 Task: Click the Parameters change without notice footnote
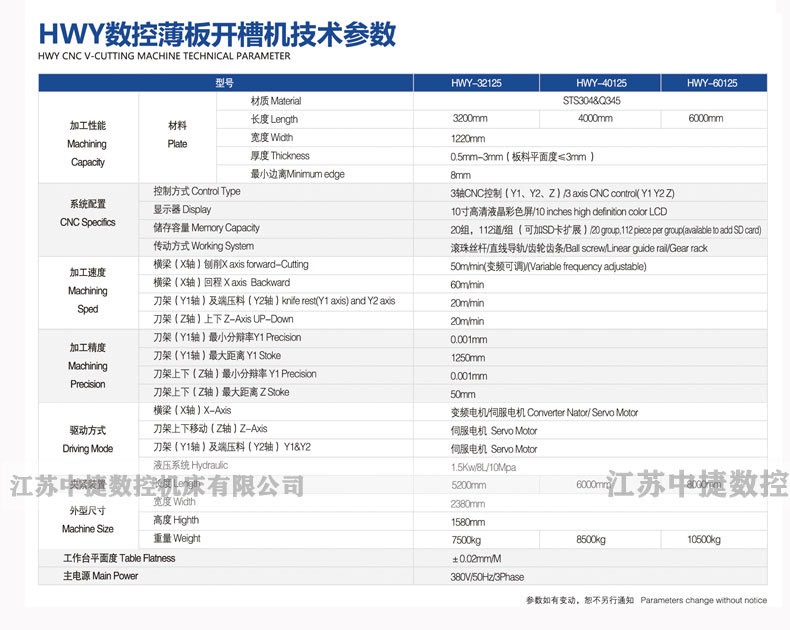coord(703,600)
